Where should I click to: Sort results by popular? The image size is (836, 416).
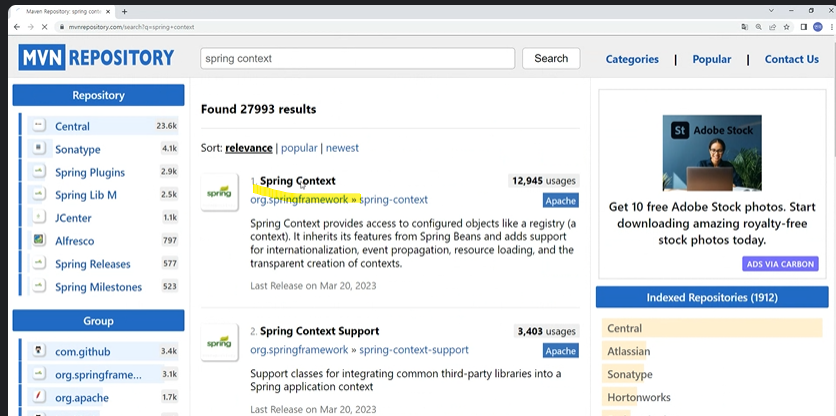pyautogui.click(x=299, y=148)
